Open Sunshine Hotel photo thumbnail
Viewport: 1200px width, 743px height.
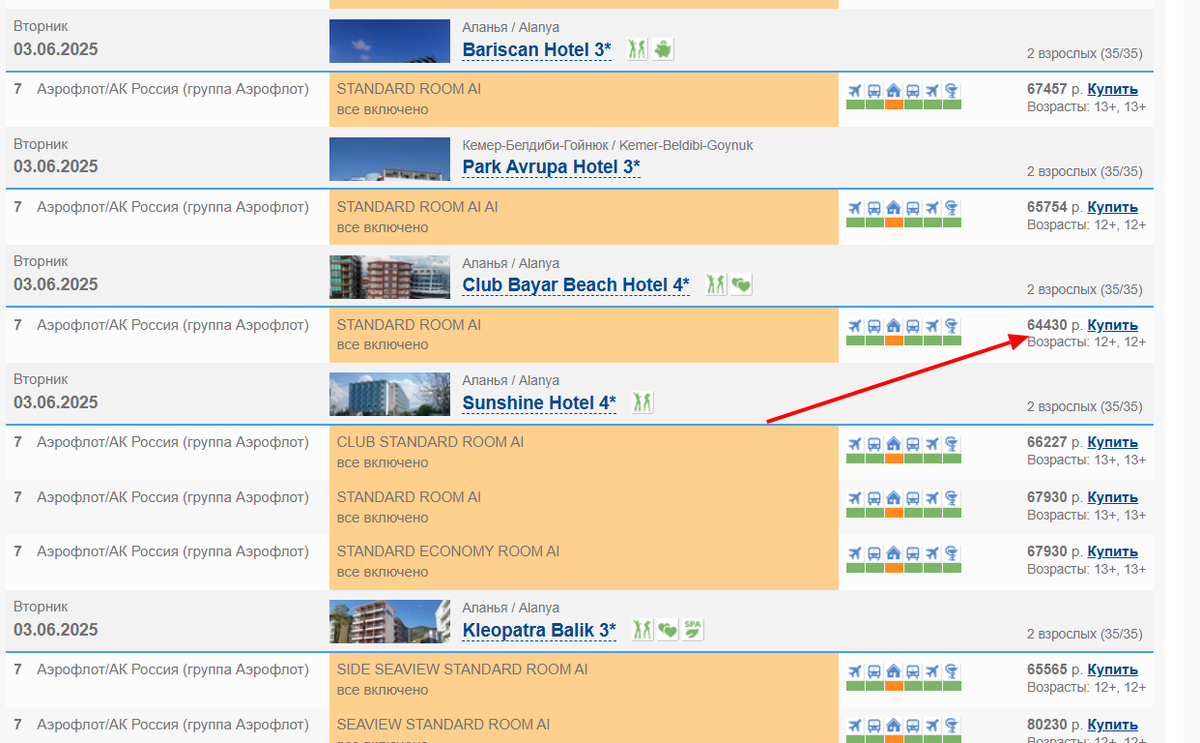pos(390,394)
